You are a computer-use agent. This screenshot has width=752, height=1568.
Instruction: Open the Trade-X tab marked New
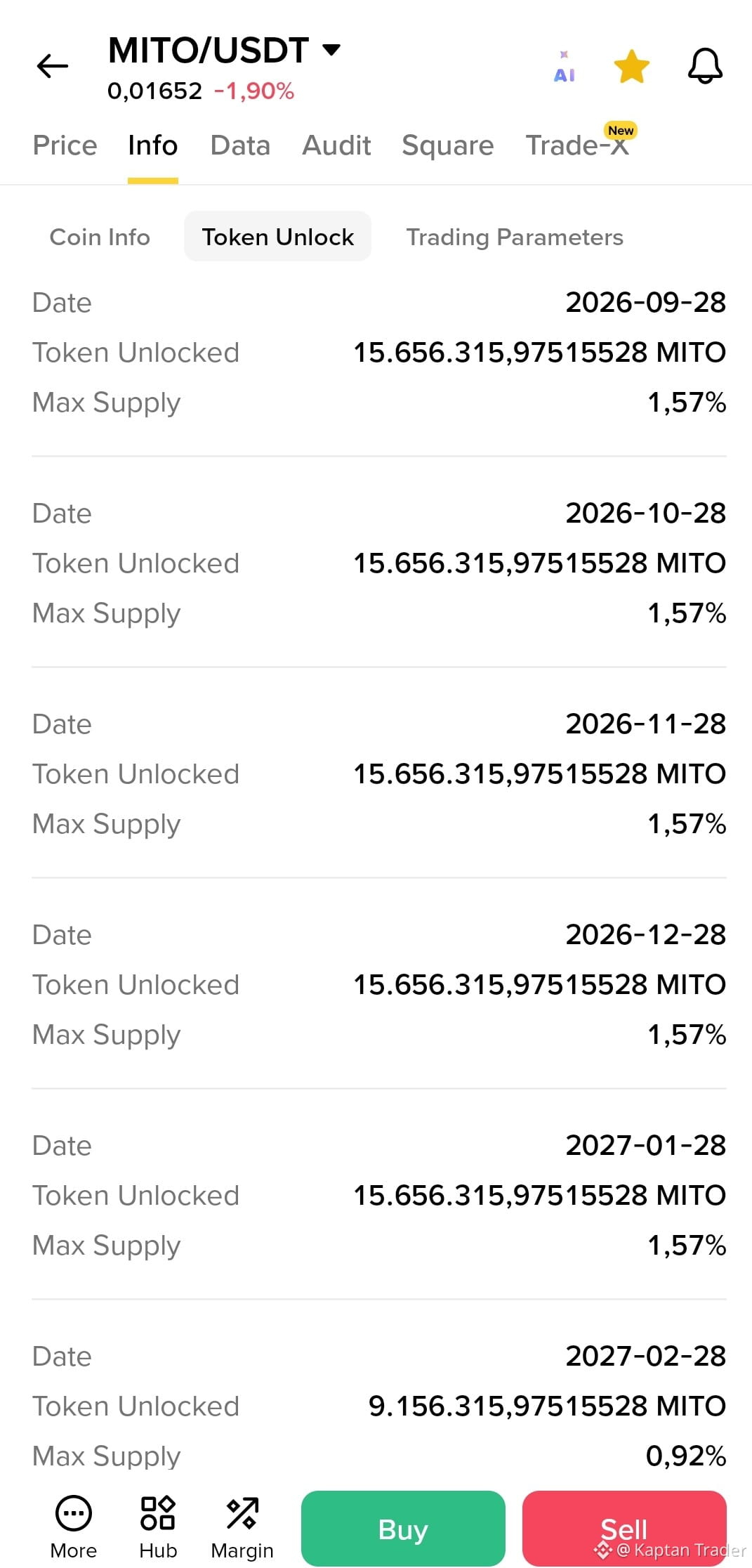tap(577, 145)
